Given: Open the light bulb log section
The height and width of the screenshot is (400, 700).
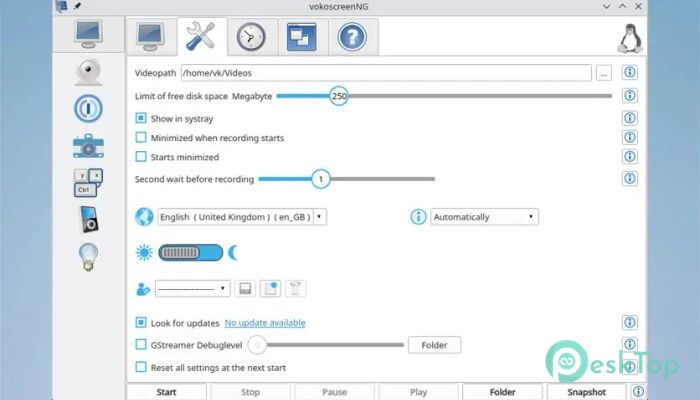Looking at the screenshot, I should (x=88, y=257).
